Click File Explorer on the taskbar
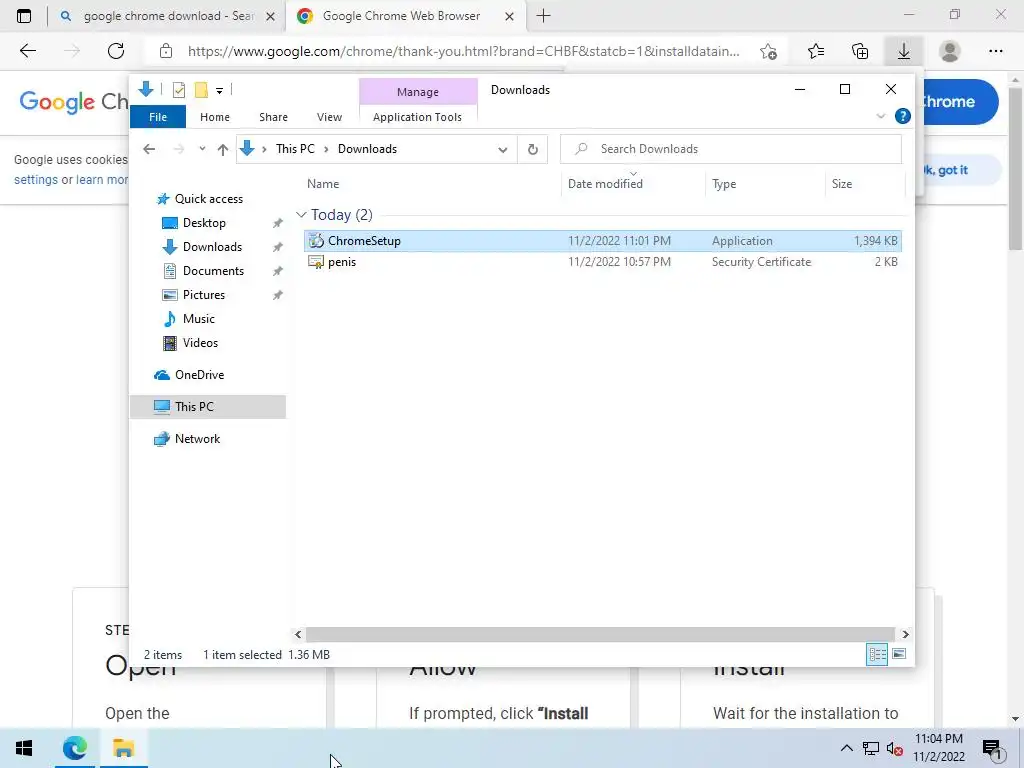Viewport: 1024px width, 768px height. point(123,748)
